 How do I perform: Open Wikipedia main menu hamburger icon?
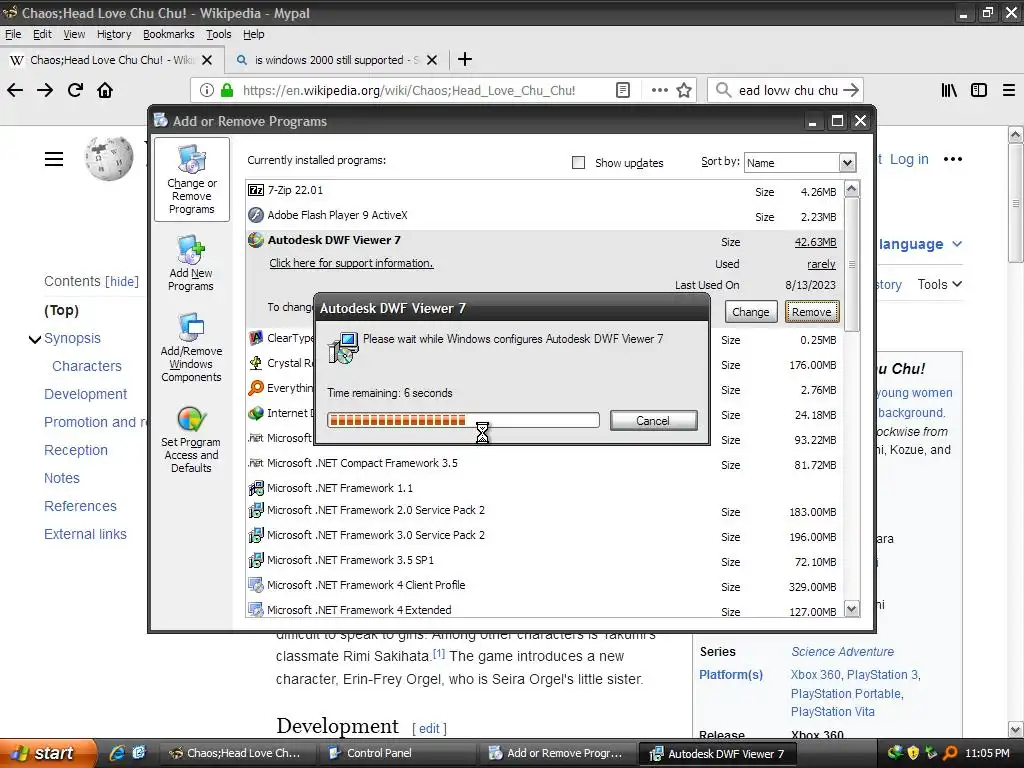pyautogui.click(x=54, y=159)
